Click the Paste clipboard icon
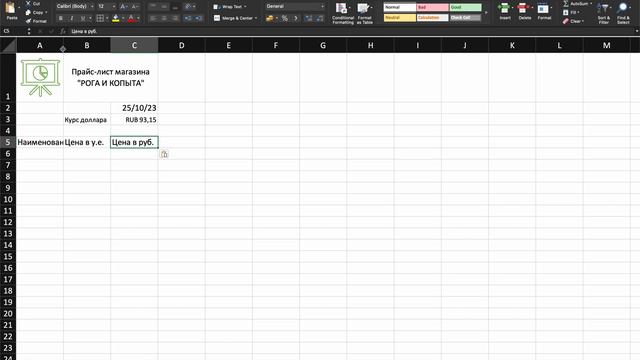Screen dimensions: 640x360 11,9
